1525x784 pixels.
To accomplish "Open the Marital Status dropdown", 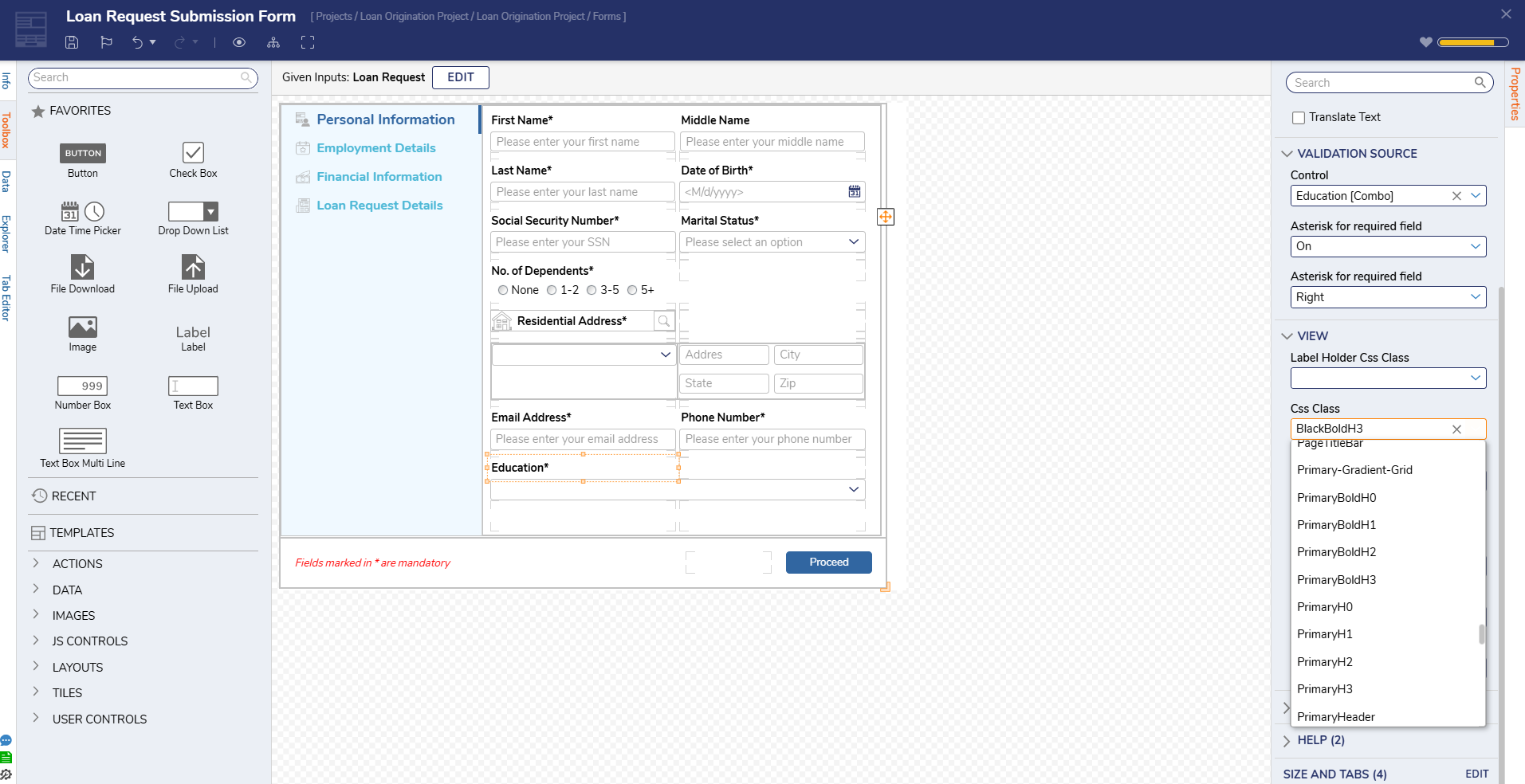I will (772, 242).
